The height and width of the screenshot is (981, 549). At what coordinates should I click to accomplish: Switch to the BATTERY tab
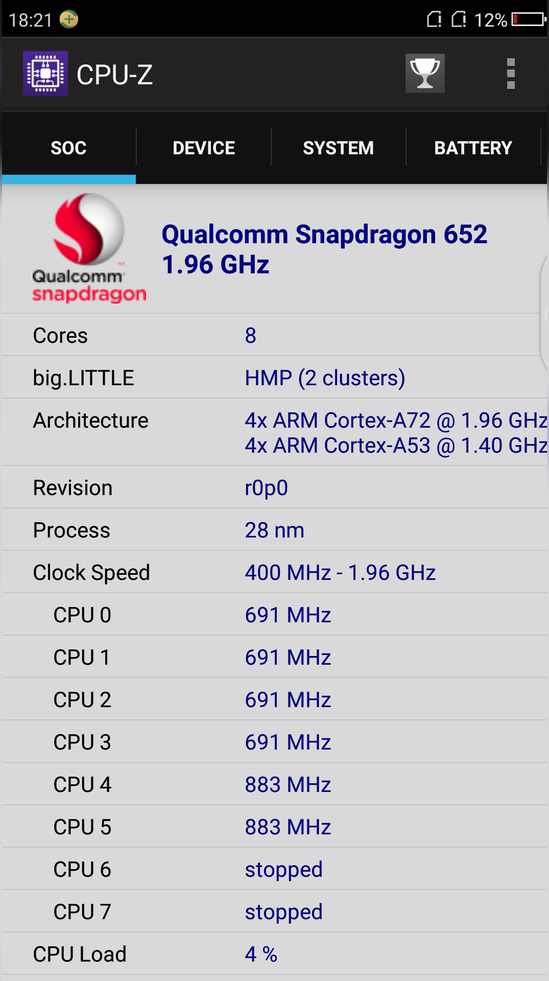(473, 148)
